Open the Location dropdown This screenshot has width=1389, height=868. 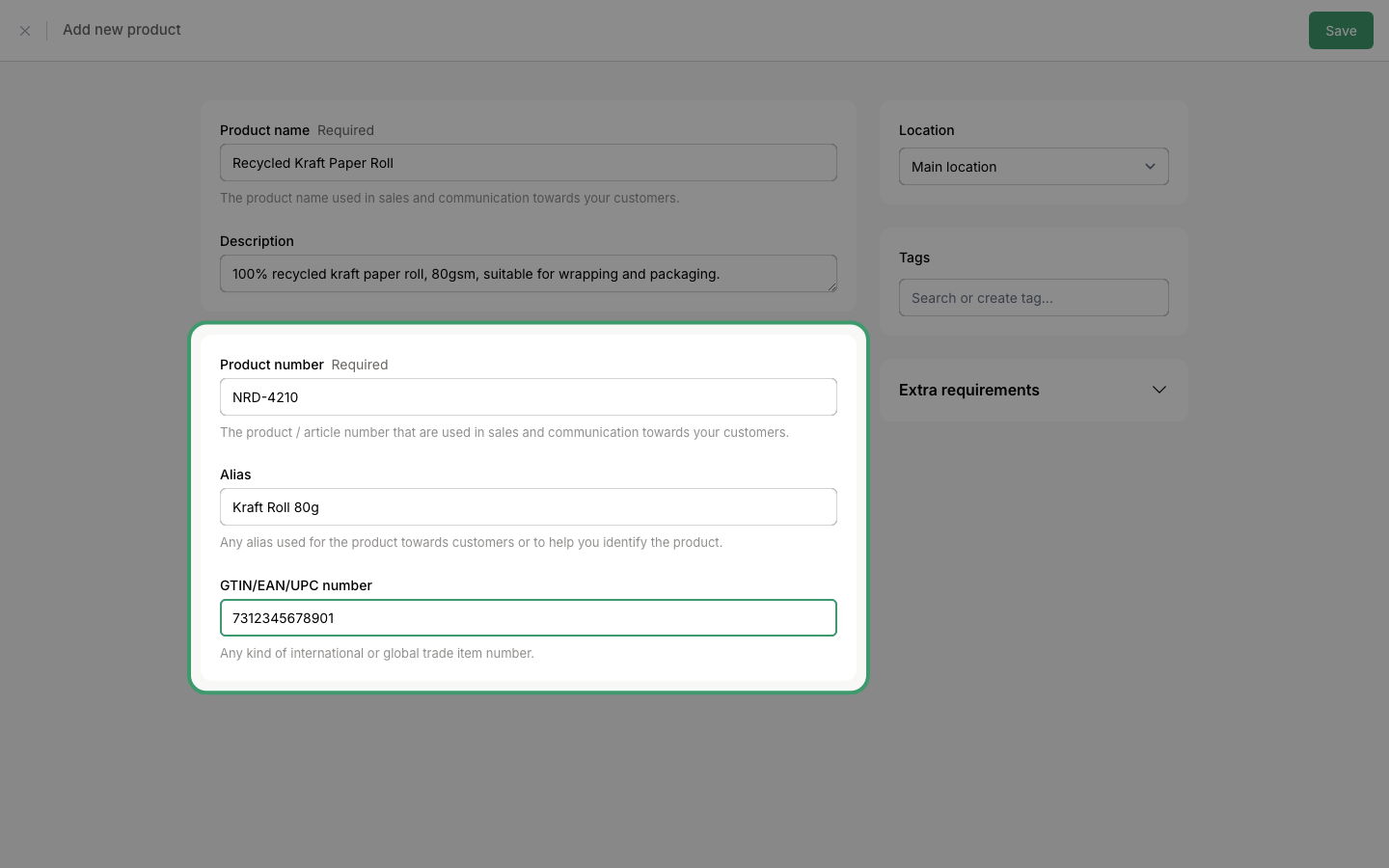[1034, 167]
